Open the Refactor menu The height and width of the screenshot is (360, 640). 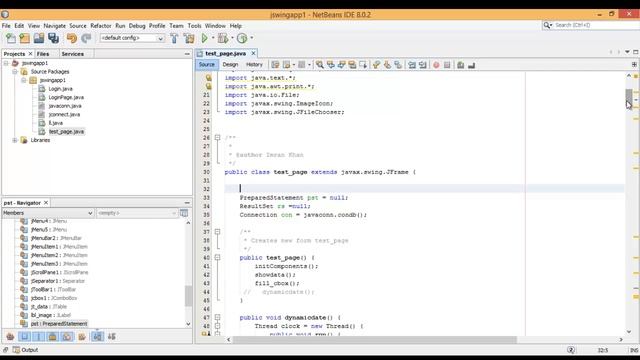(100, 26)
